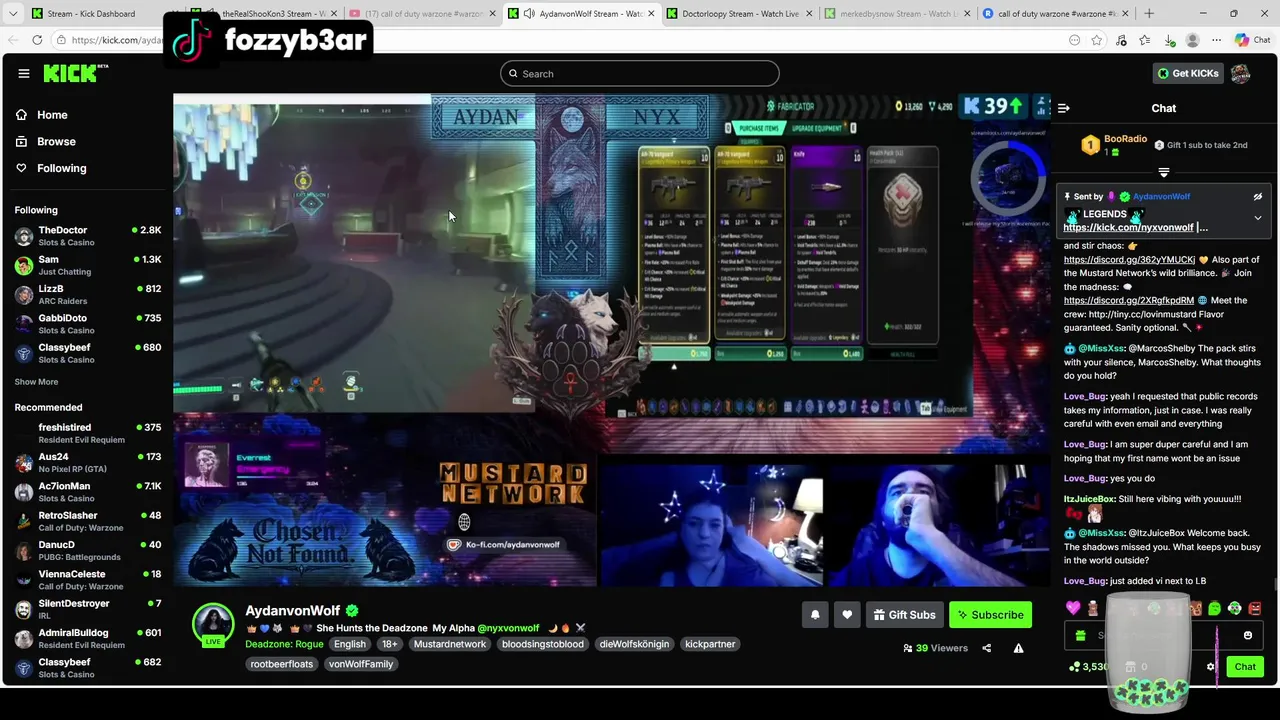
Task: Send the green blob quick emote
Action: click(x=1214, y=608)
